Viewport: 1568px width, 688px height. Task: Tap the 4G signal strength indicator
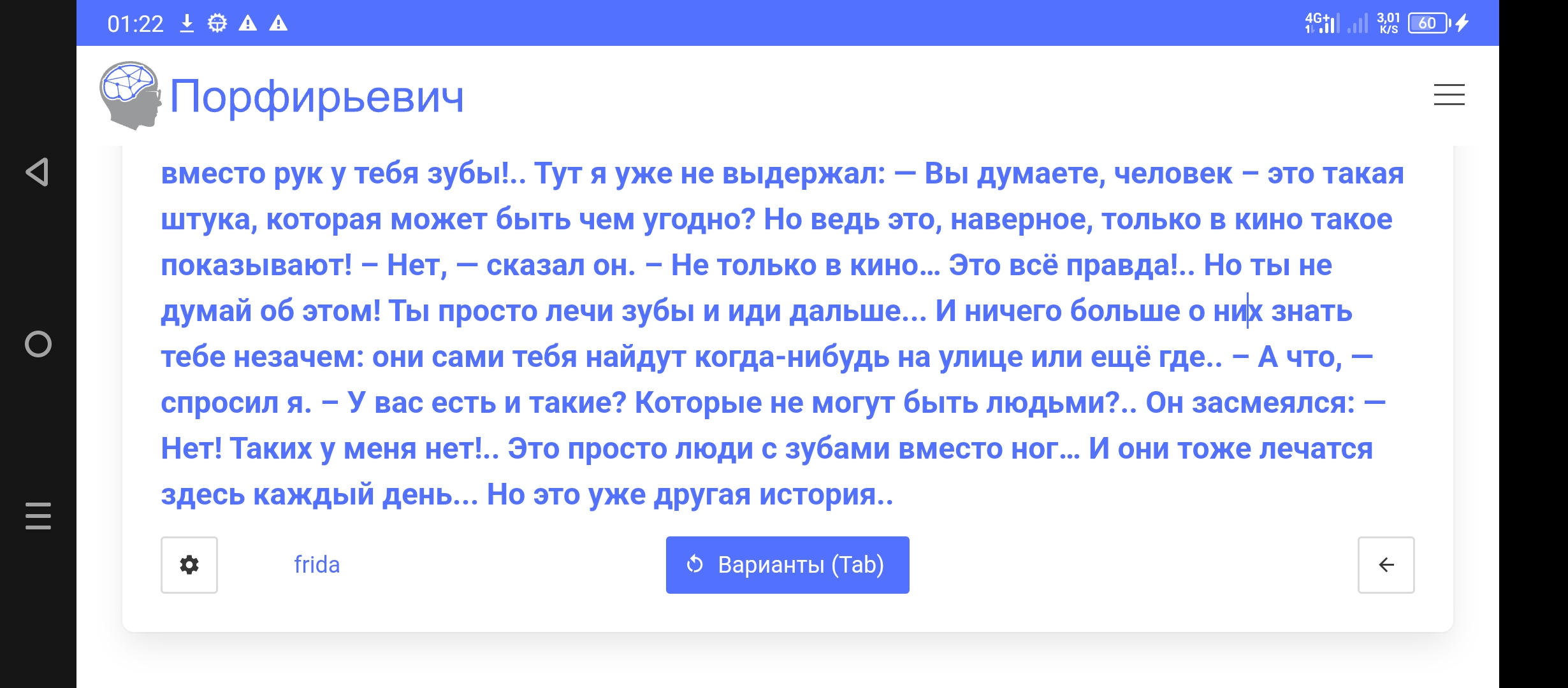click(x=1322, y=24)
